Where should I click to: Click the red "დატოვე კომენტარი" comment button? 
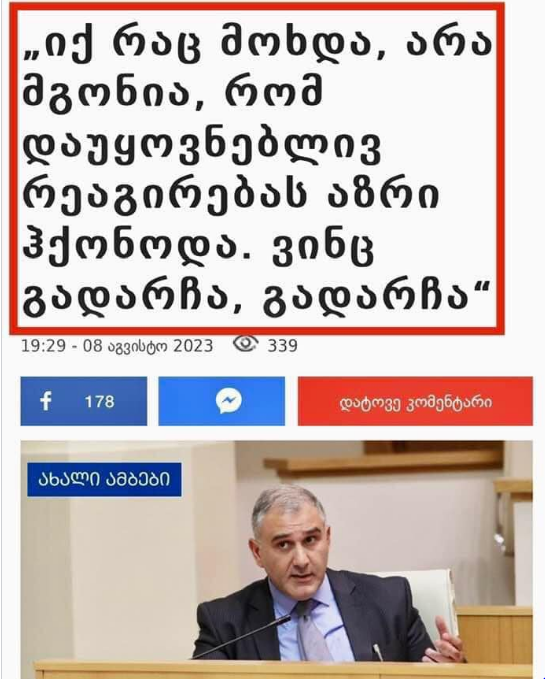pyautogui.click(x=415, y=401)
